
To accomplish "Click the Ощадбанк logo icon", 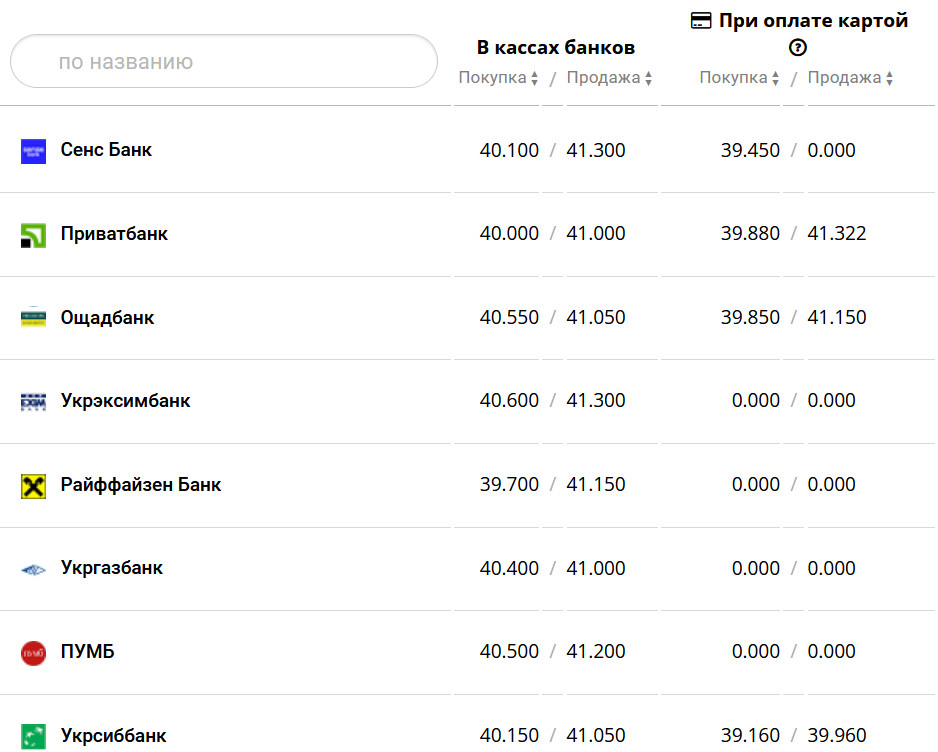I will (x=33, y=319).
